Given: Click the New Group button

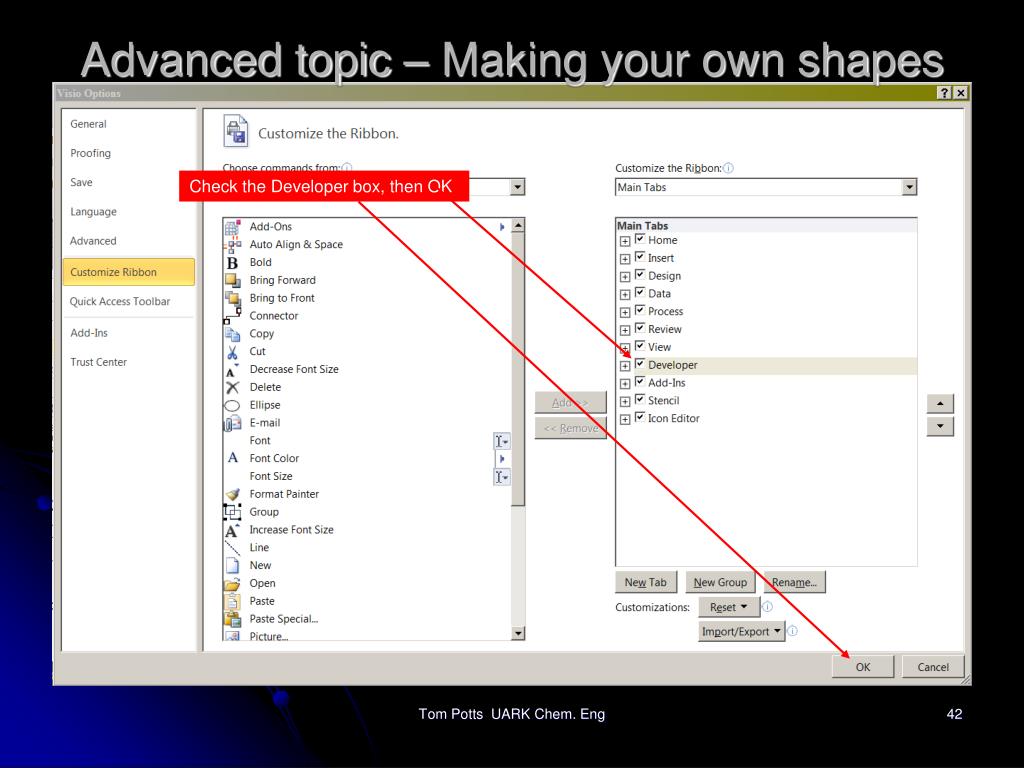Looking at the screenshot, I should (720, 583).
